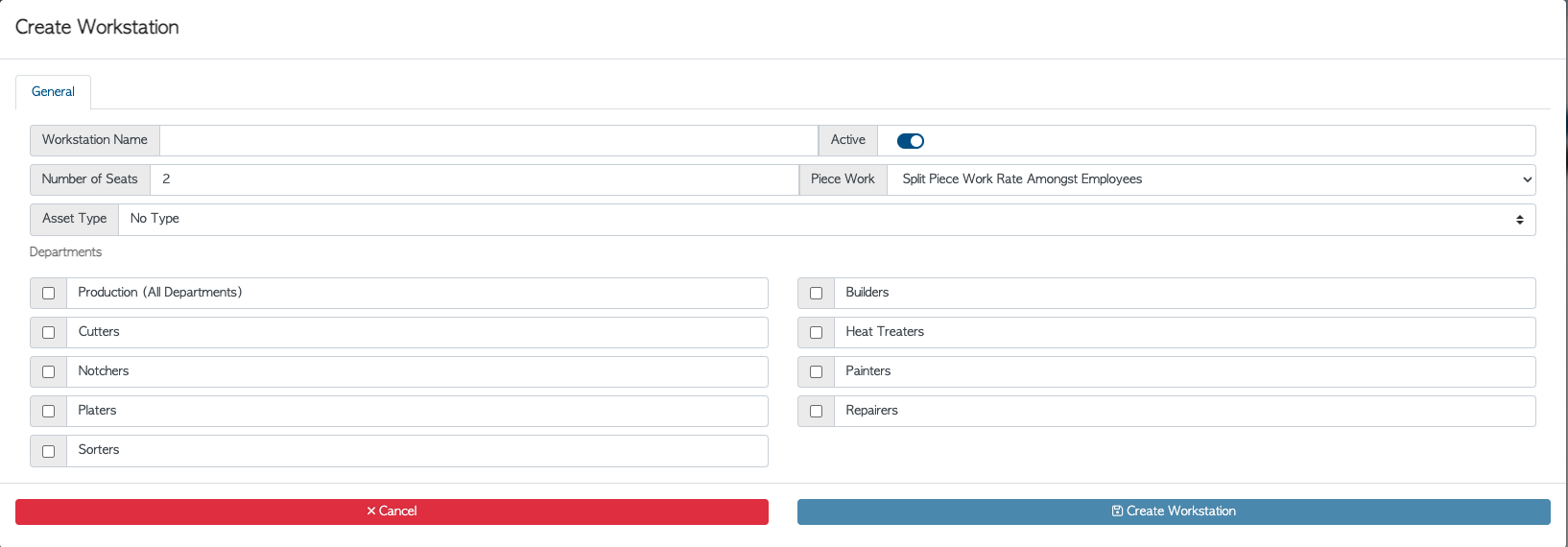This screenshot has height=547, width=1568.
Task: Toggle the Active switch off
Action: 911,141
